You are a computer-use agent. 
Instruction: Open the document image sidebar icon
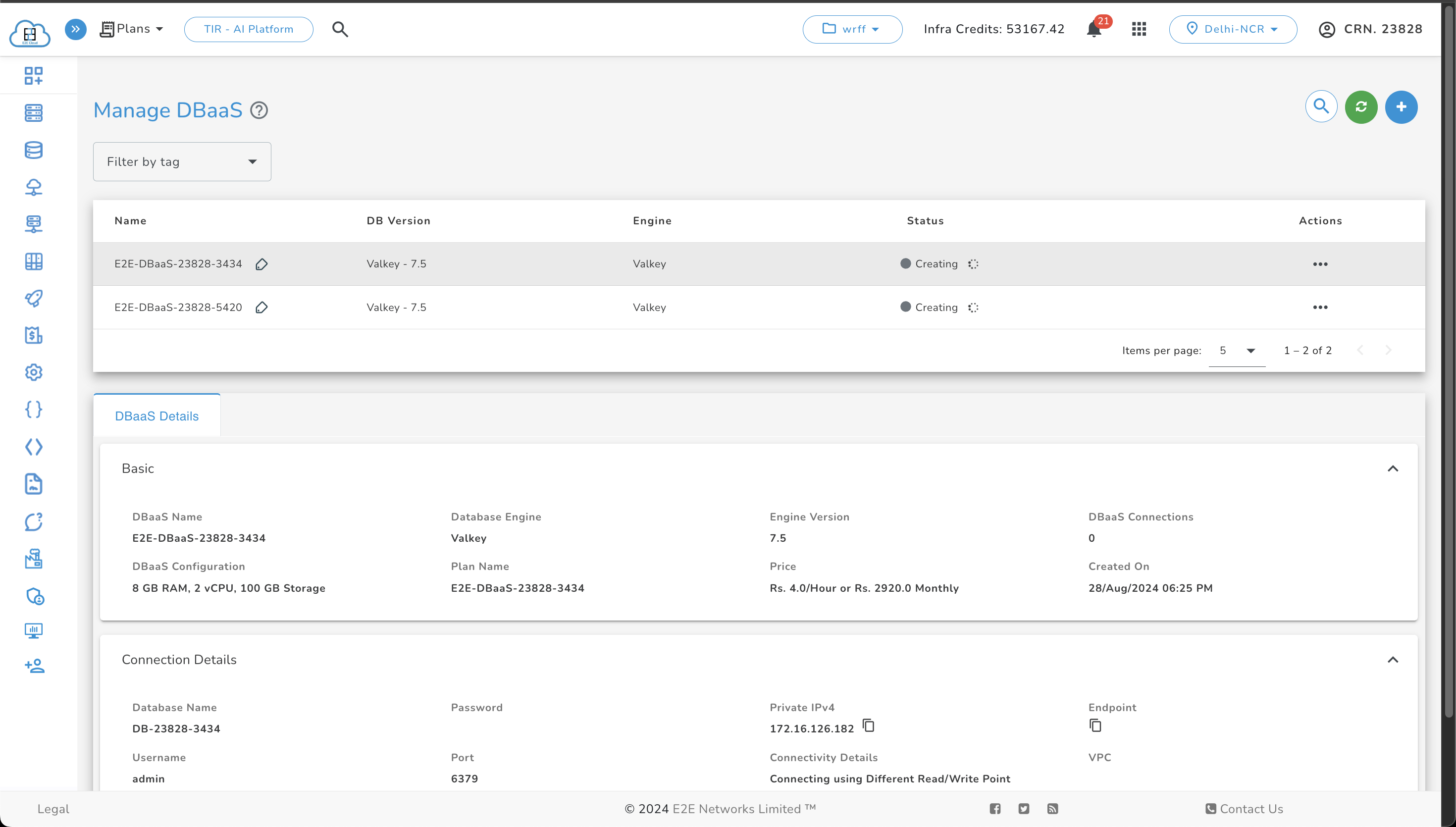[x=34, y=484]
